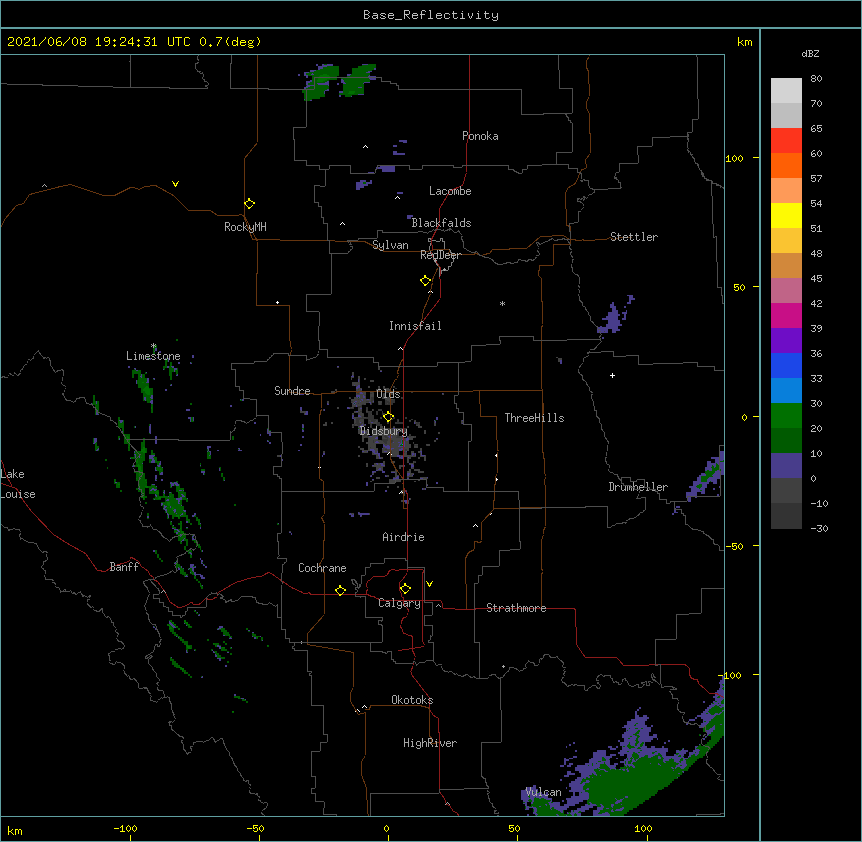862x842 pixels.
Task: Click the magenta 42 dBZ legend swatch
Action: tap(786, 315)
